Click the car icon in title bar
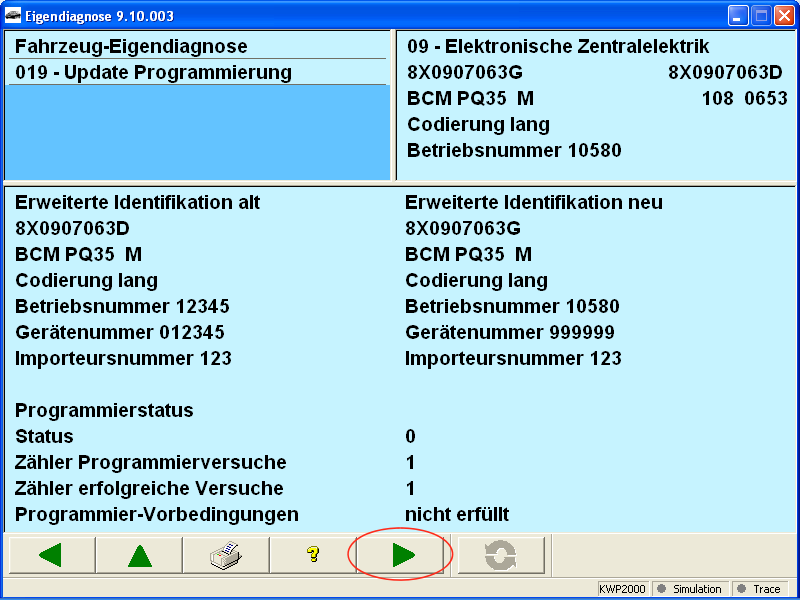 pos(13,15)
